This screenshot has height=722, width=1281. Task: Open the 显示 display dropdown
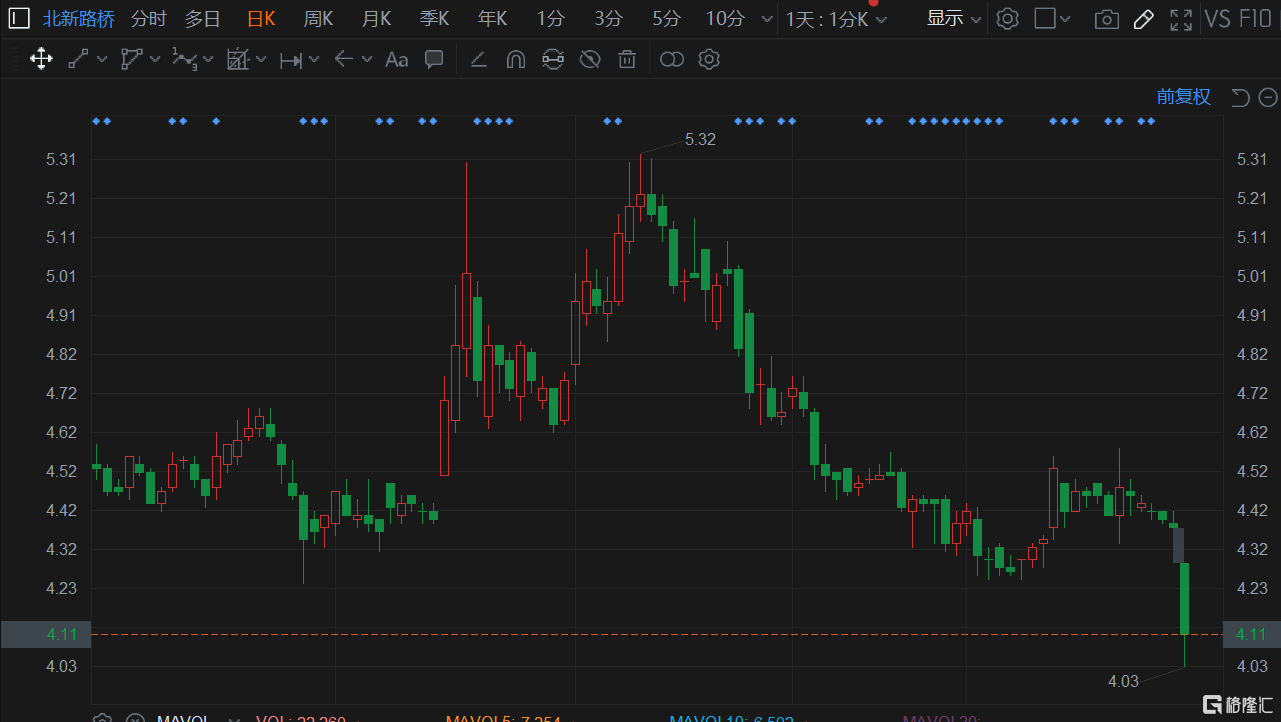954,18
